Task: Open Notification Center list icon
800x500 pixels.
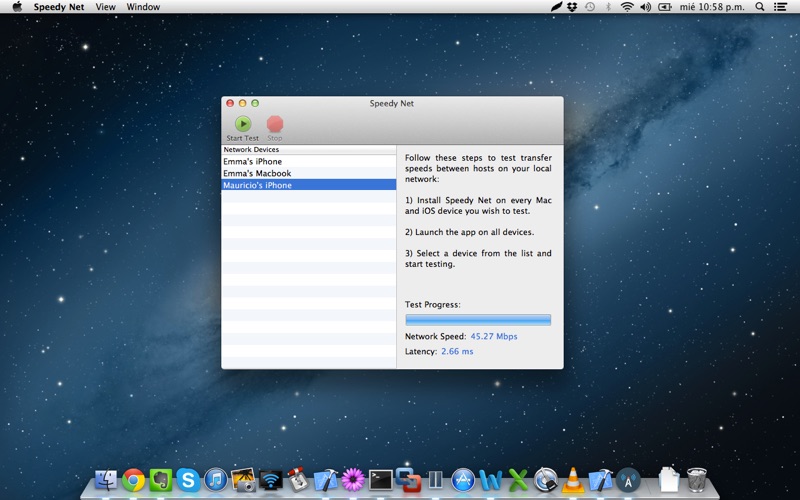Action: [780, 7]
